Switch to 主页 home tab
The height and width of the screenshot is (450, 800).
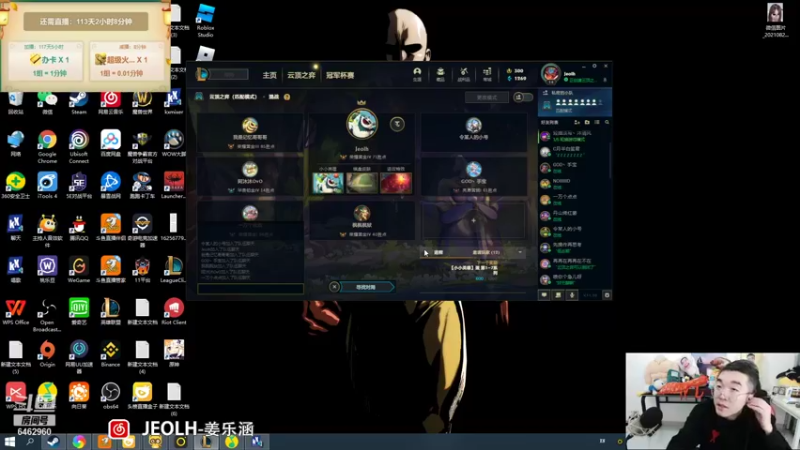point(269,75)
